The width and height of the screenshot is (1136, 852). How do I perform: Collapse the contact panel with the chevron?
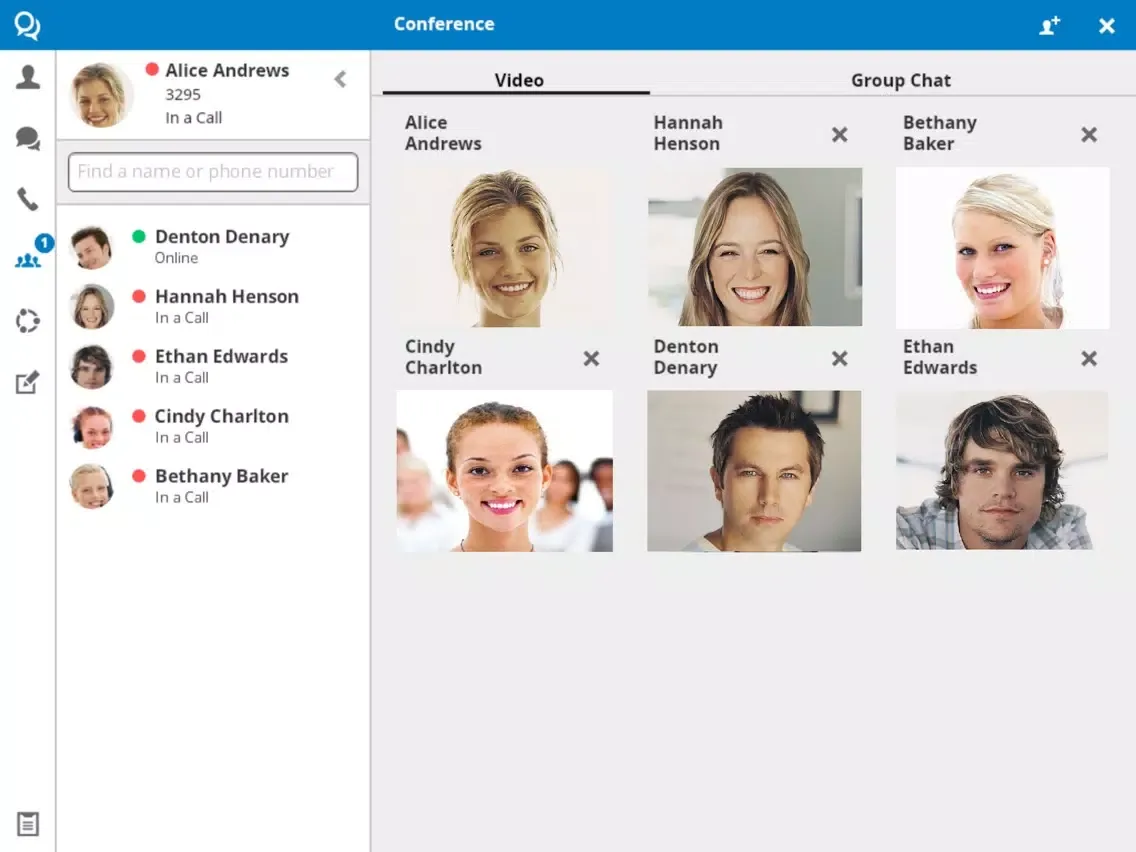click(x=341, y=79)
